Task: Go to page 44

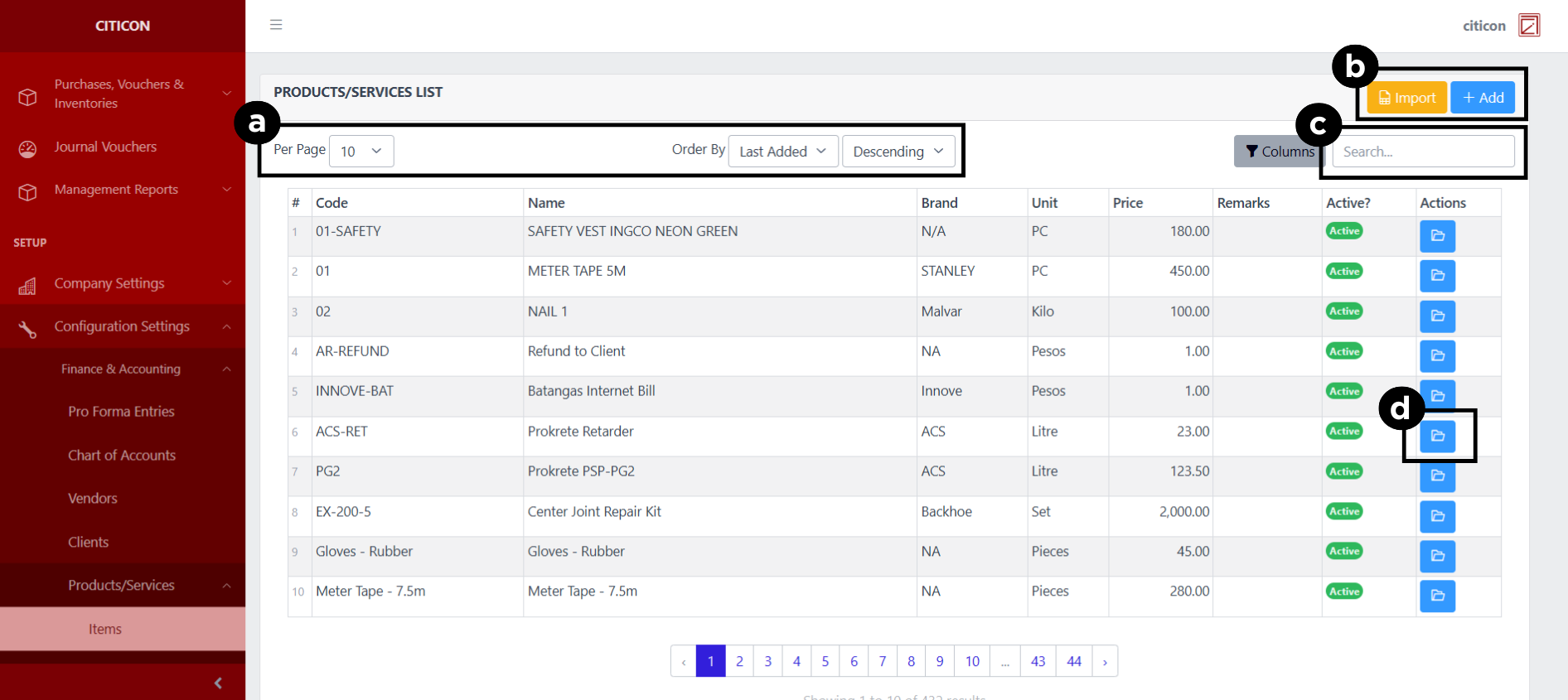Action: click(x=1074, y=661)
